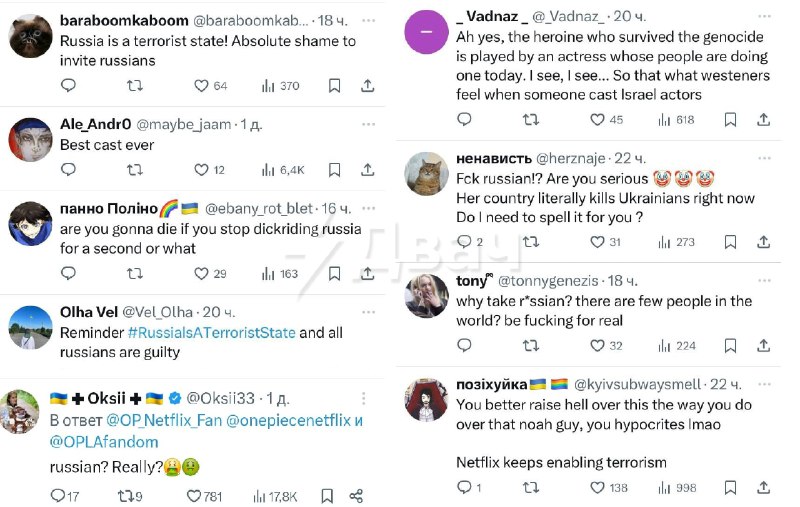
Task: Retweet the панно Поліно tweet
Action: 134,273
